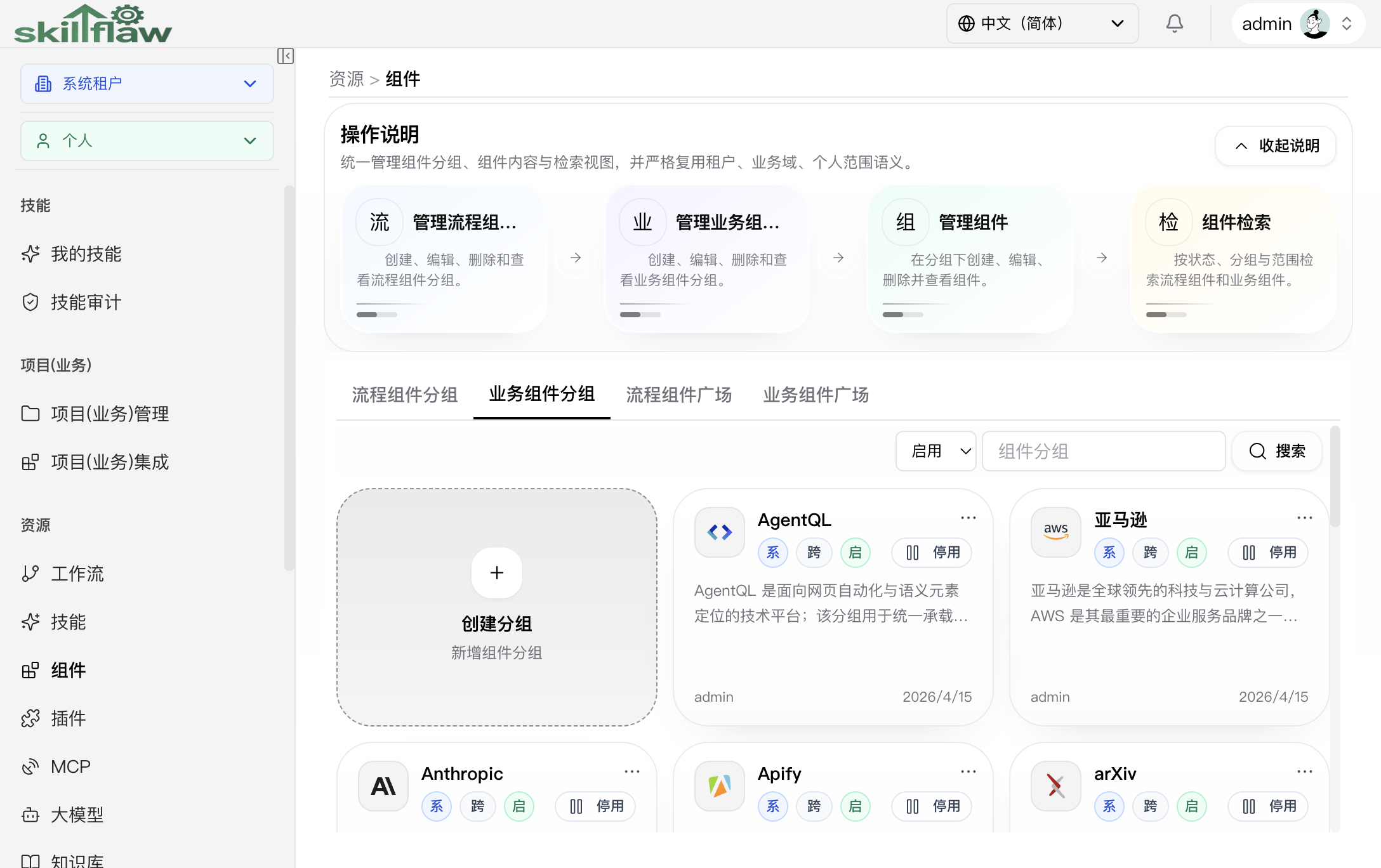
Task: Switch to 业务组件广场 tab
Action: [816, 395]
